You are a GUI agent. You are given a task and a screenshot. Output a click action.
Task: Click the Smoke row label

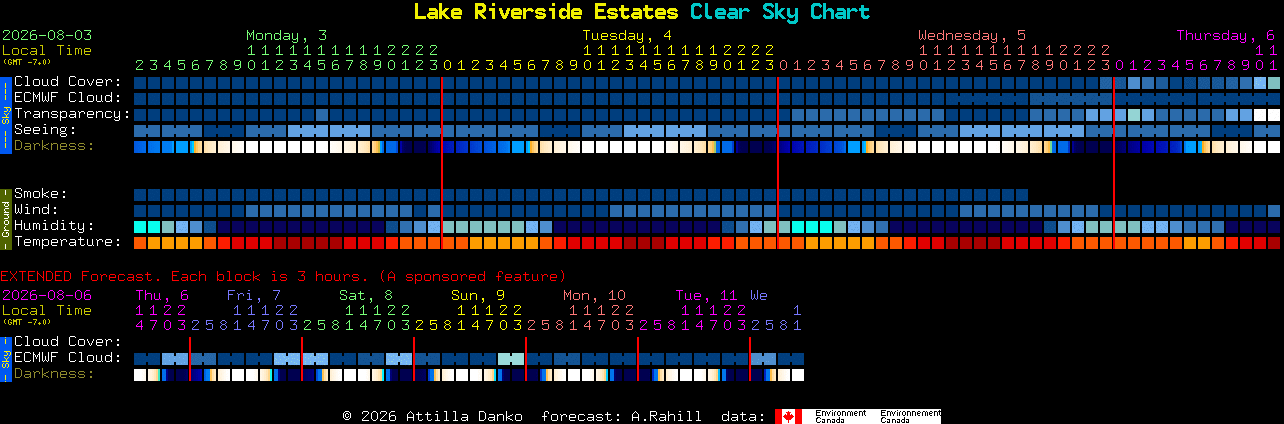40,194
